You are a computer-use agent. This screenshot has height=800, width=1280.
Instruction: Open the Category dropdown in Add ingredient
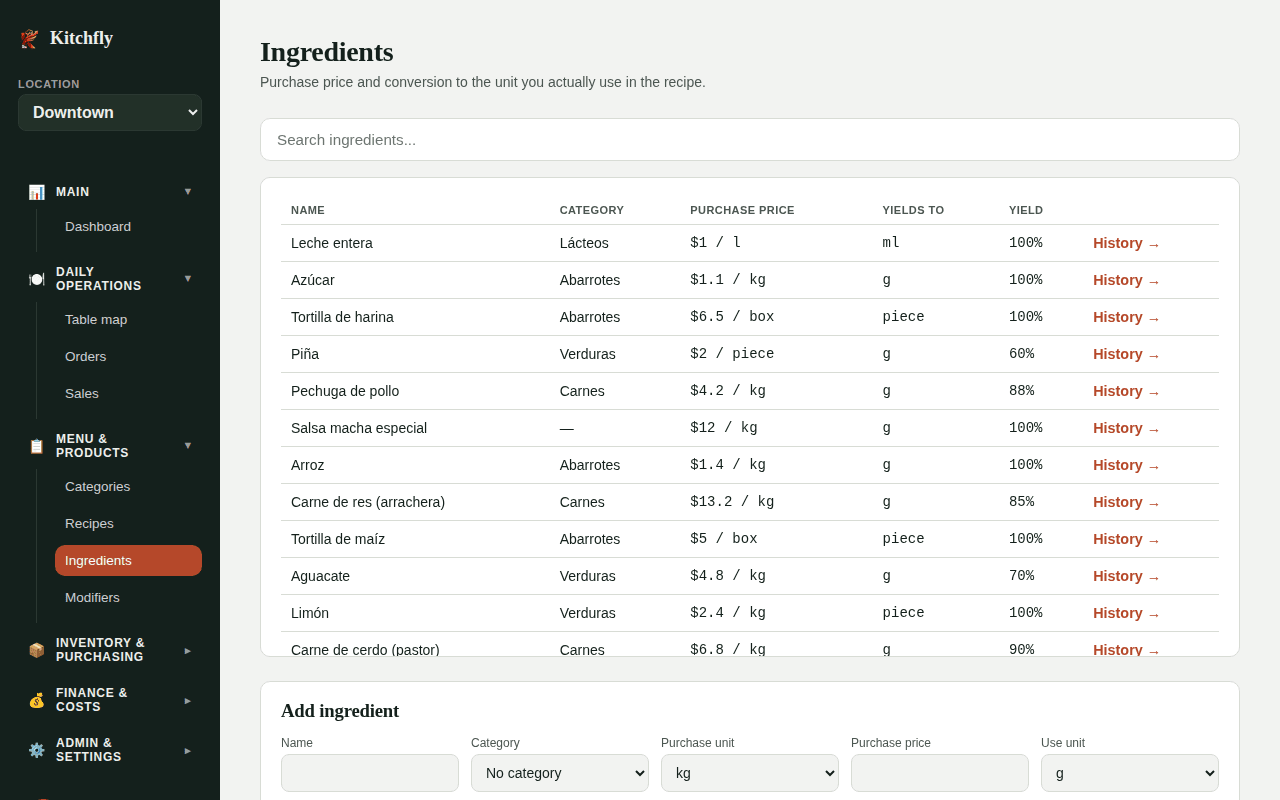pos(560,773)
